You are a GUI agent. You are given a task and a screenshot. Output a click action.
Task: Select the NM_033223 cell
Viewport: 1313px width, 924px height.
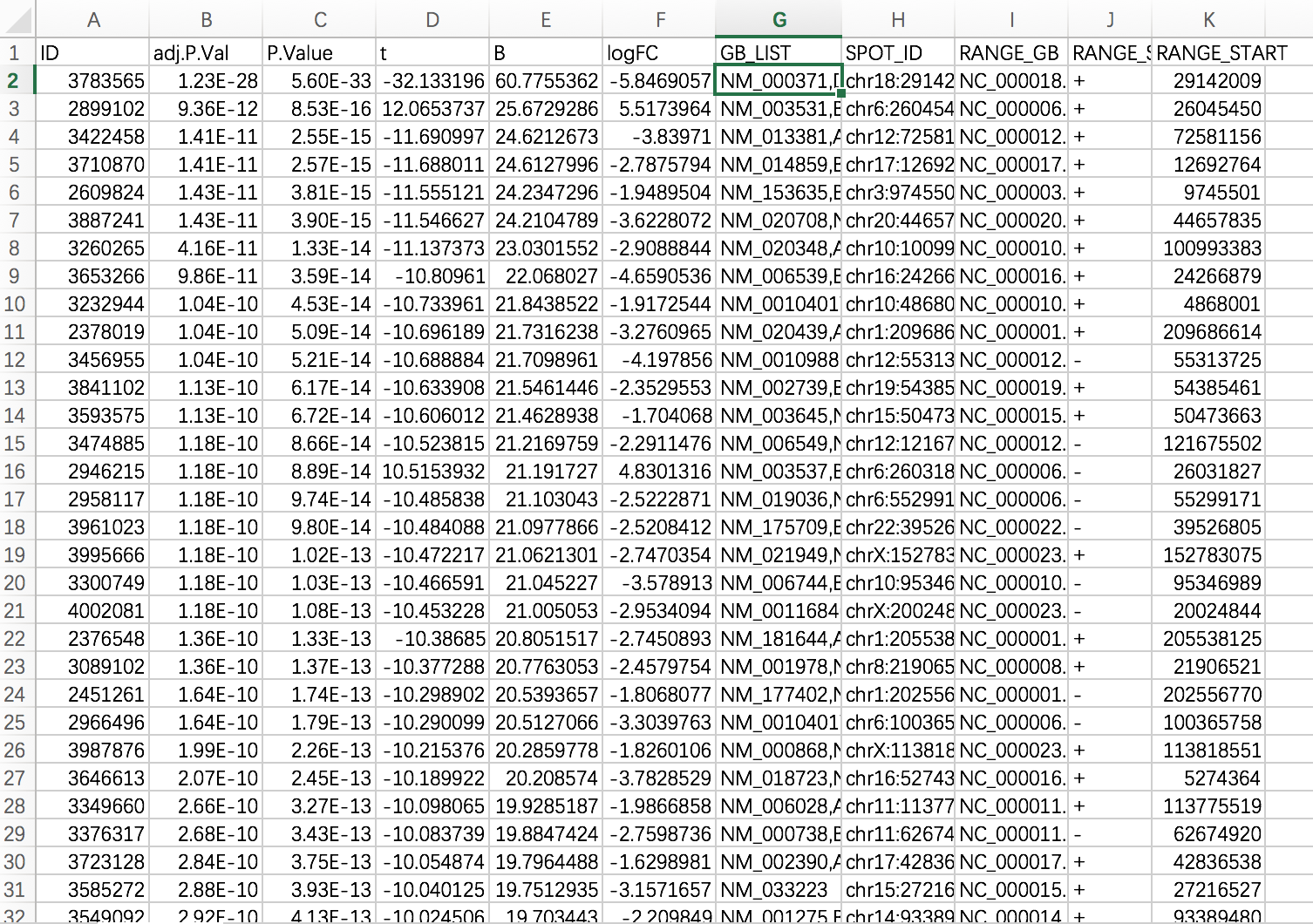[779, 889]
